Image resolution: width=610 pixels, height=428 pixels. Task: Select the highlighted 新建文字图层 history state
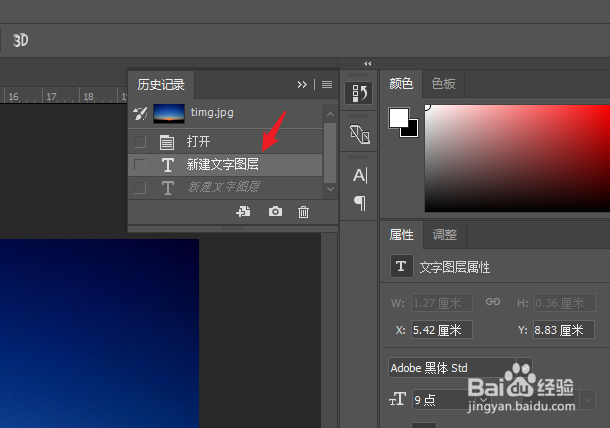click(225, 165)
